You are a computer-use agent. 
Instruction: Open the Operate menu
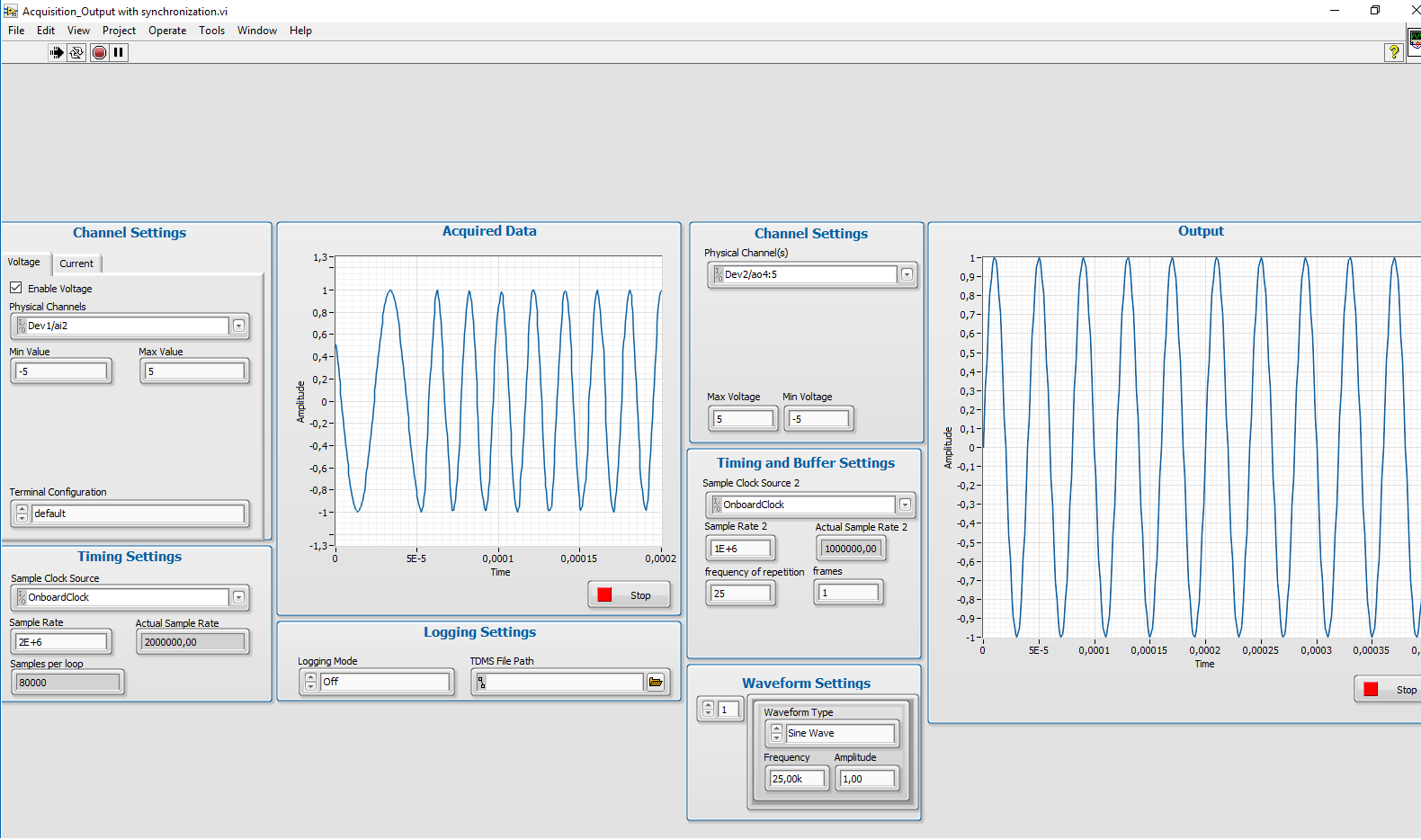(x=167, y=31)
